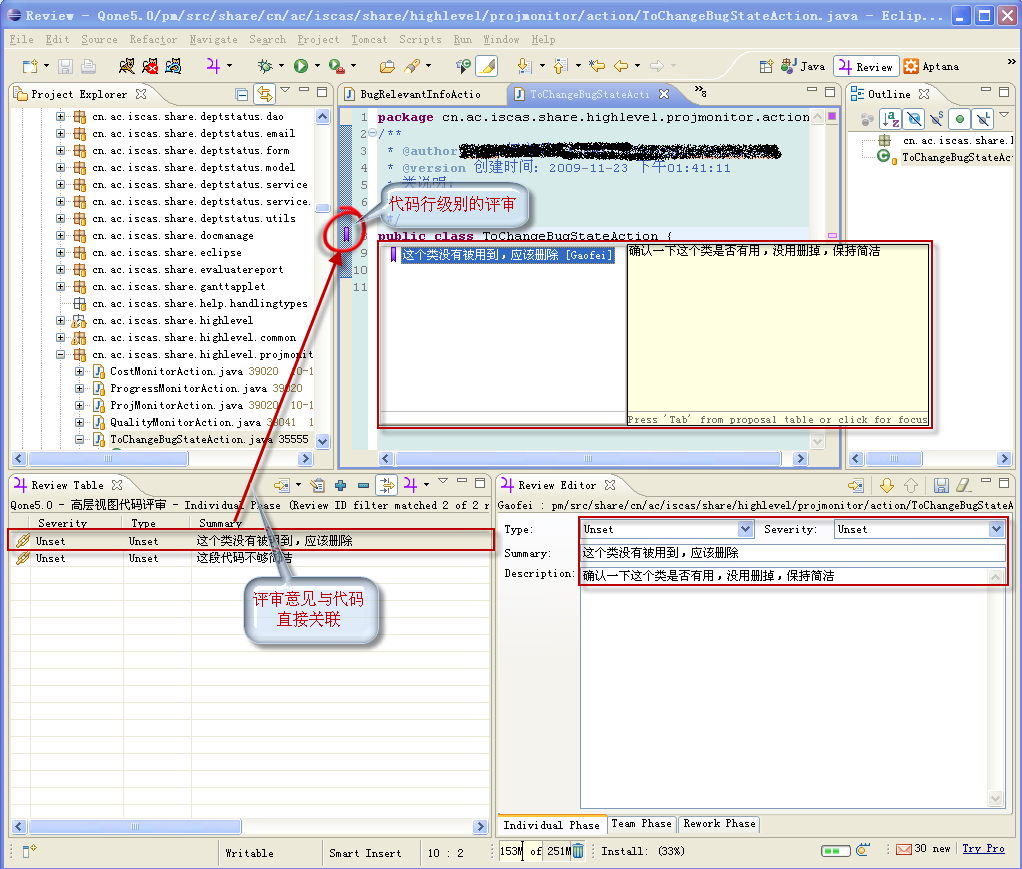Viewport: 1022px width, 869px height.
Task: Open the Type dropdown in Review Editor
Action: pyautogui.click(x=745, y=529)
